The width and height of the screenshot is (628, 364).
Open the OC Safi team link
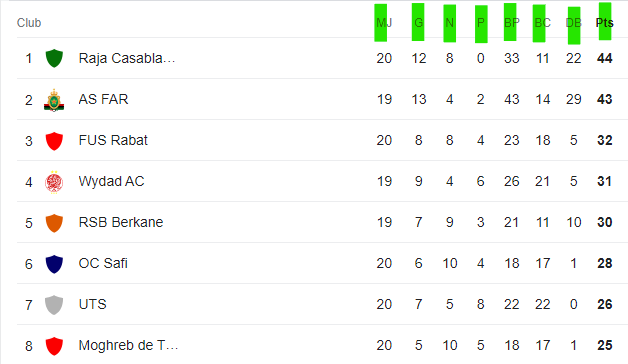click(103, 263)
